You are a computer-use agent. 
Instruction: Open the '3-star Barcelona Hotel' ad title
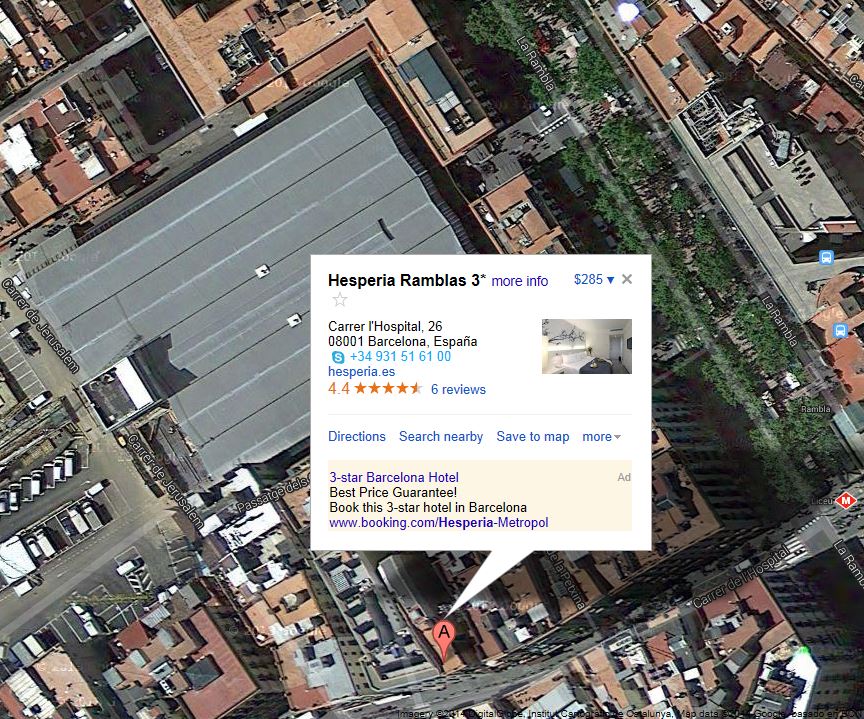point(394,477)
